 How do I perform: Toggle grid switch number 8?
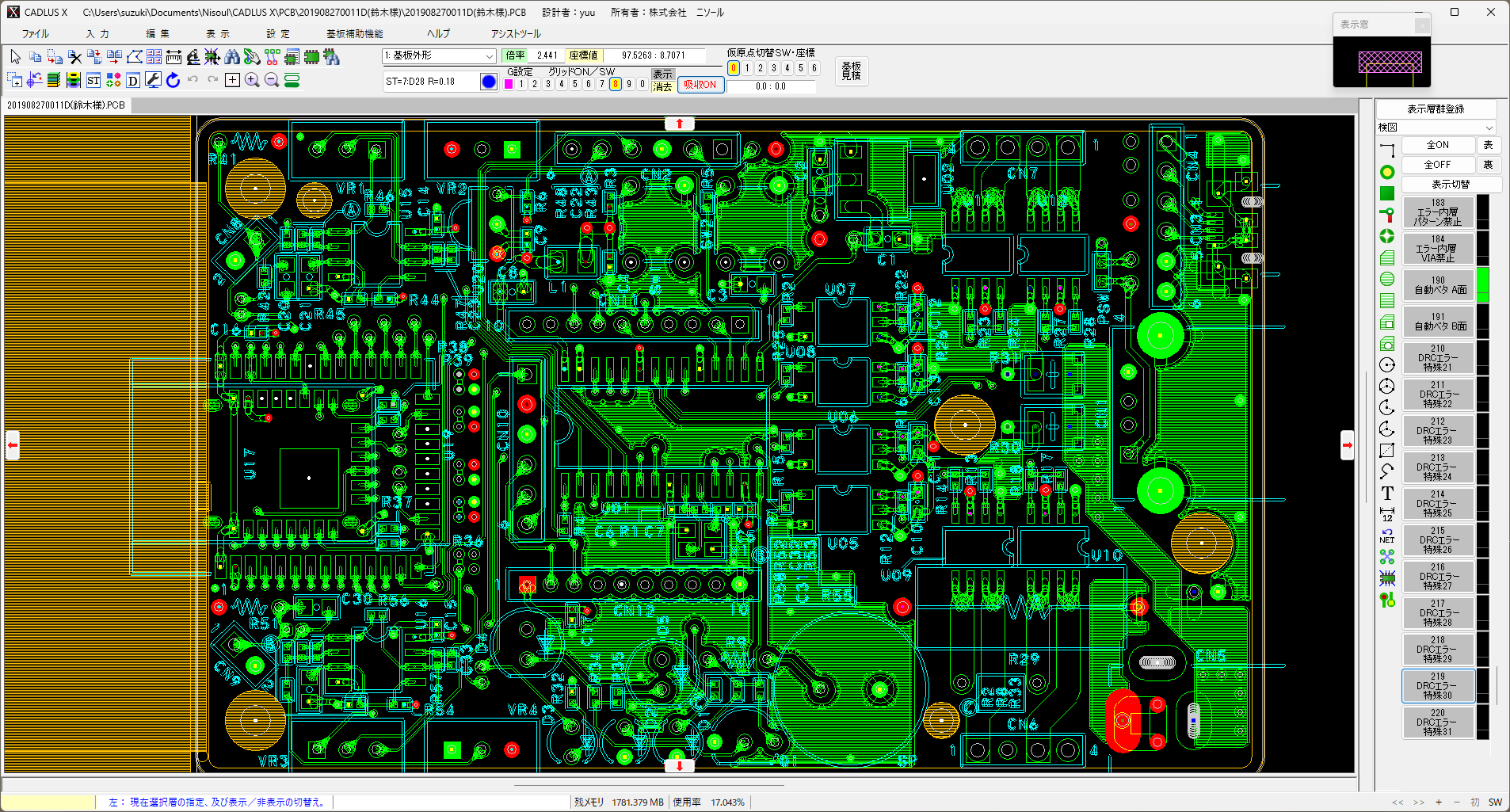click(615, 84)
